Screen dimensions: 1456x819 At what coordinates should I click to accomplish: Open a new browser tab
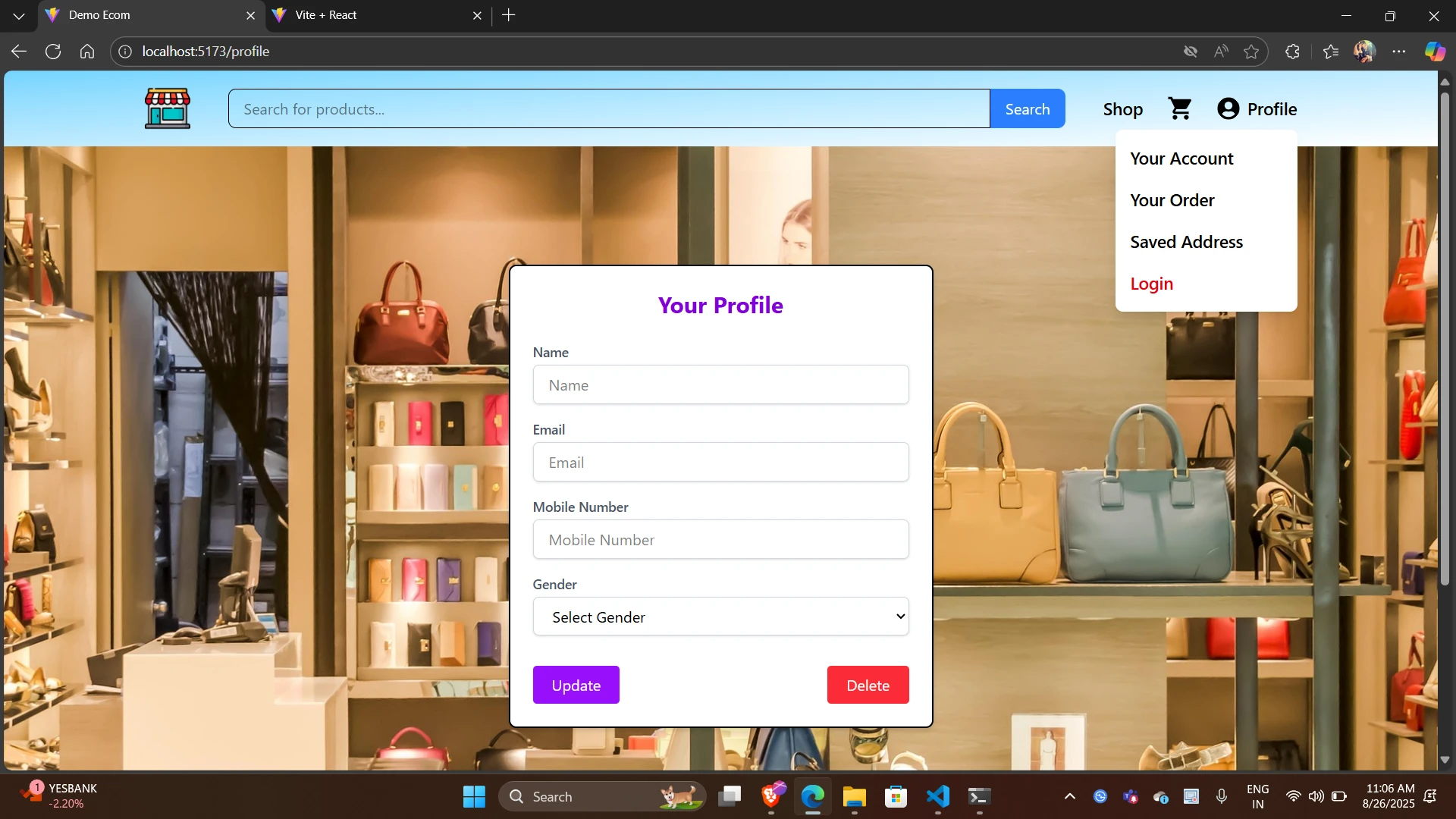(509, 15)
